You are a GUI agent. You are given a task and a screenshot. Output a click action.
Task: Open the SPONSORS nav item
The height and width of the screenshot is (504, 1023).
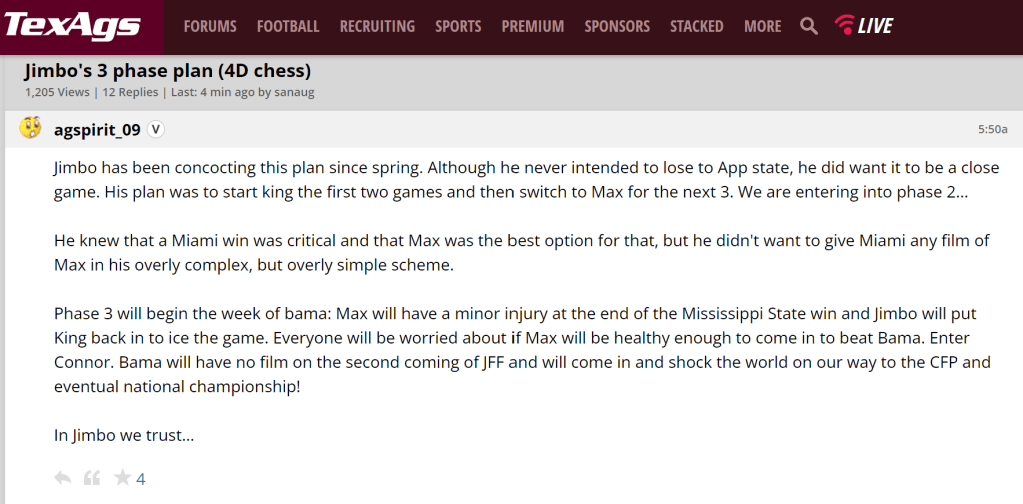[617, 26]
